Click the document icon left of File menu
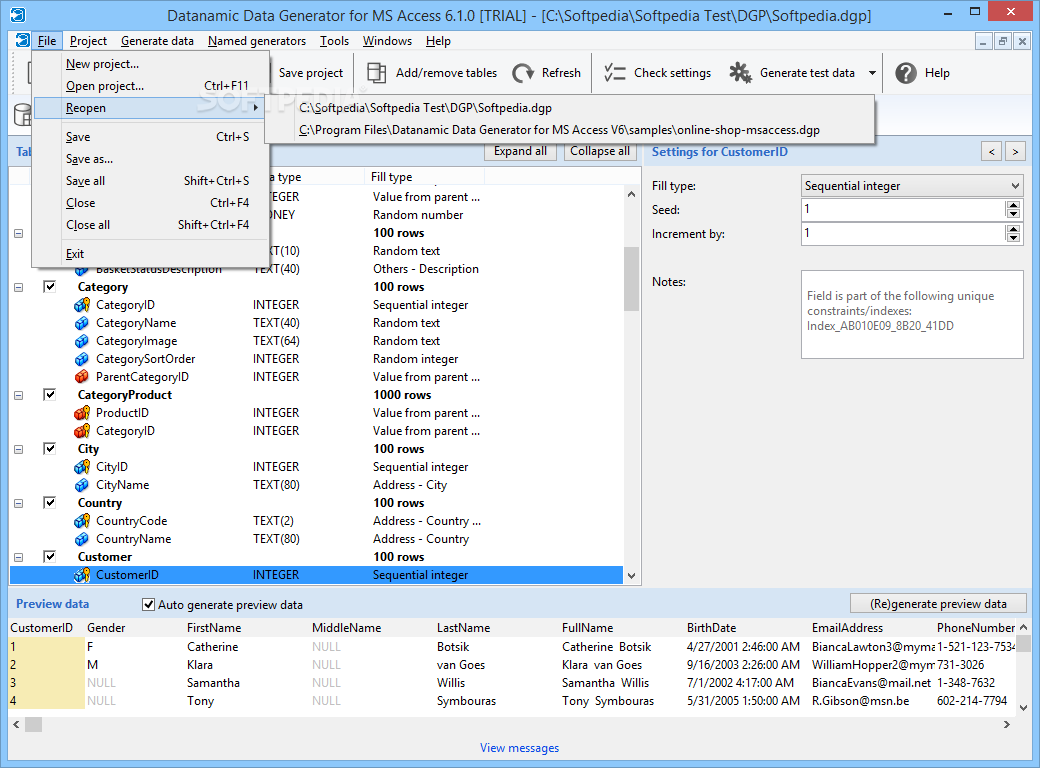1040x768 pixels. point(23,40)
